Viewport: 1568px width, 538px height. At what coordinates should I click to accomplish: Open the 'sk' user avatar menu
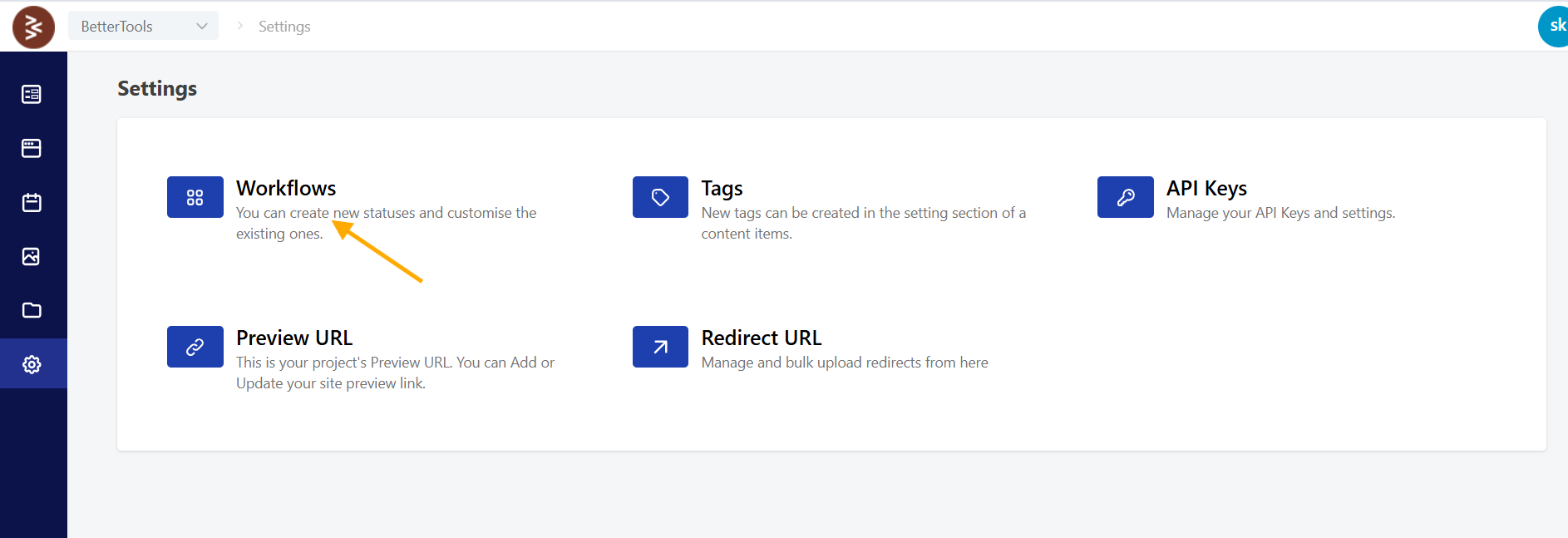(x=1554, y=27)
